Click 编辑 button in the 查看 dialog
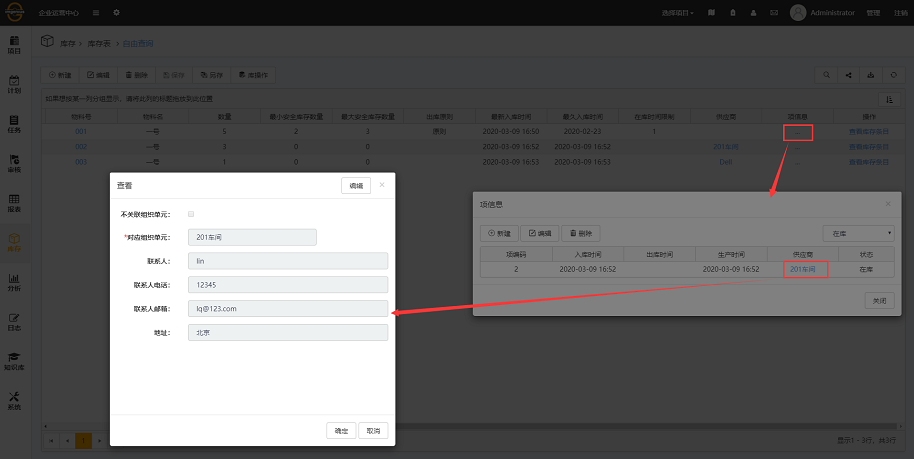 tap(355, 186)
